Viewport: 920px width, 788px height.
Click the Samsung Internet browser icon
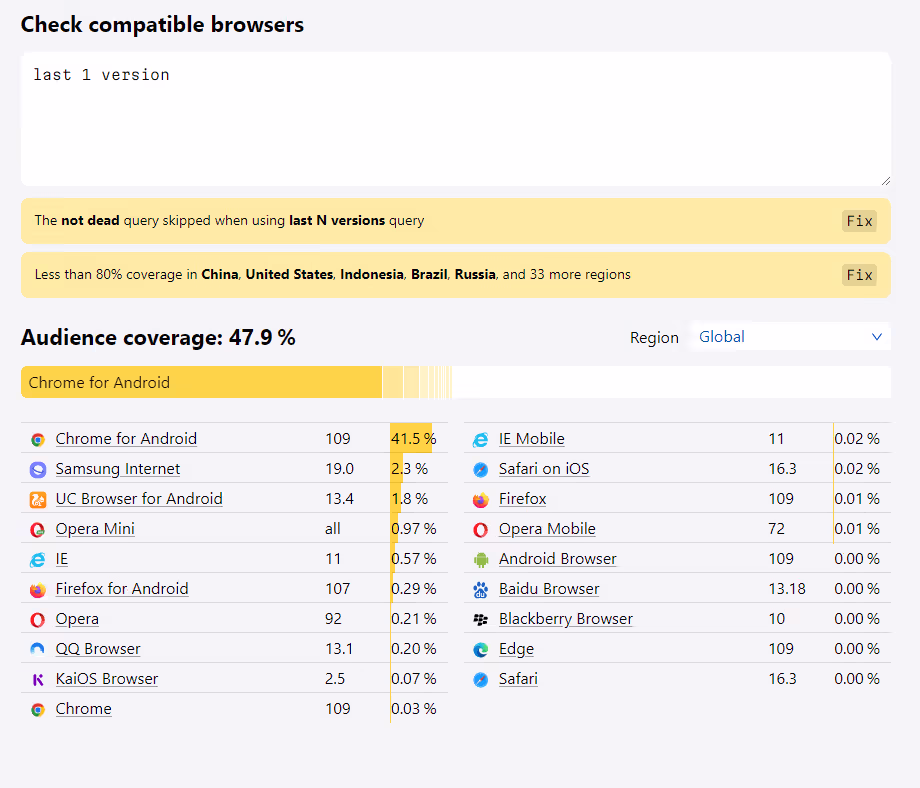[38, 469]
